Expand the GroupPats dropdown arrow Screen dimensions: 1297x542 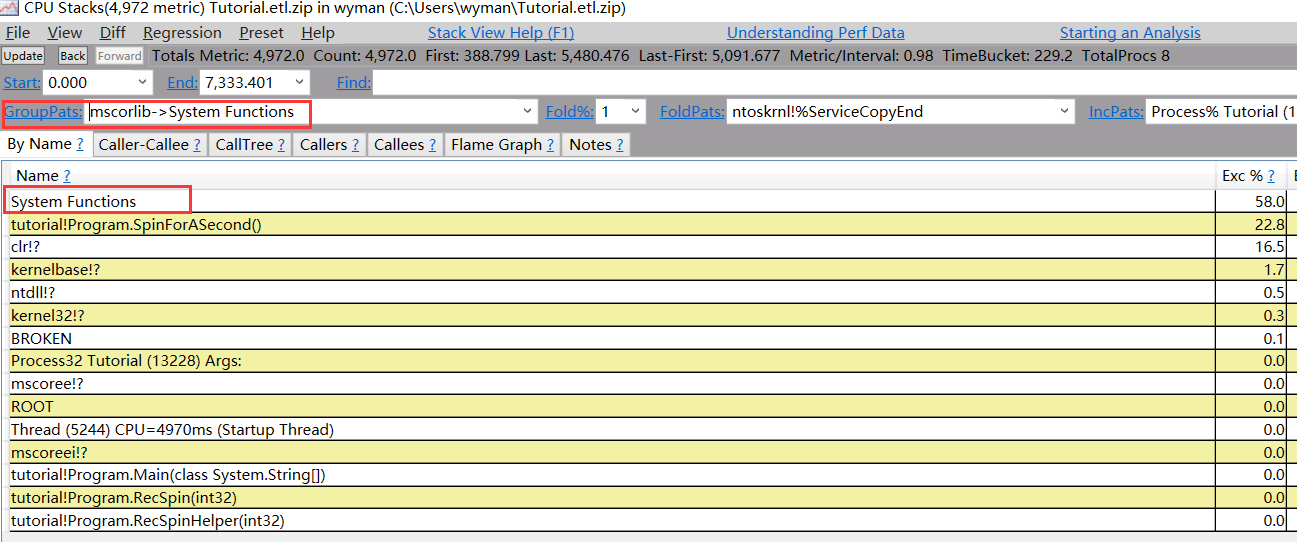pos(528,112)
